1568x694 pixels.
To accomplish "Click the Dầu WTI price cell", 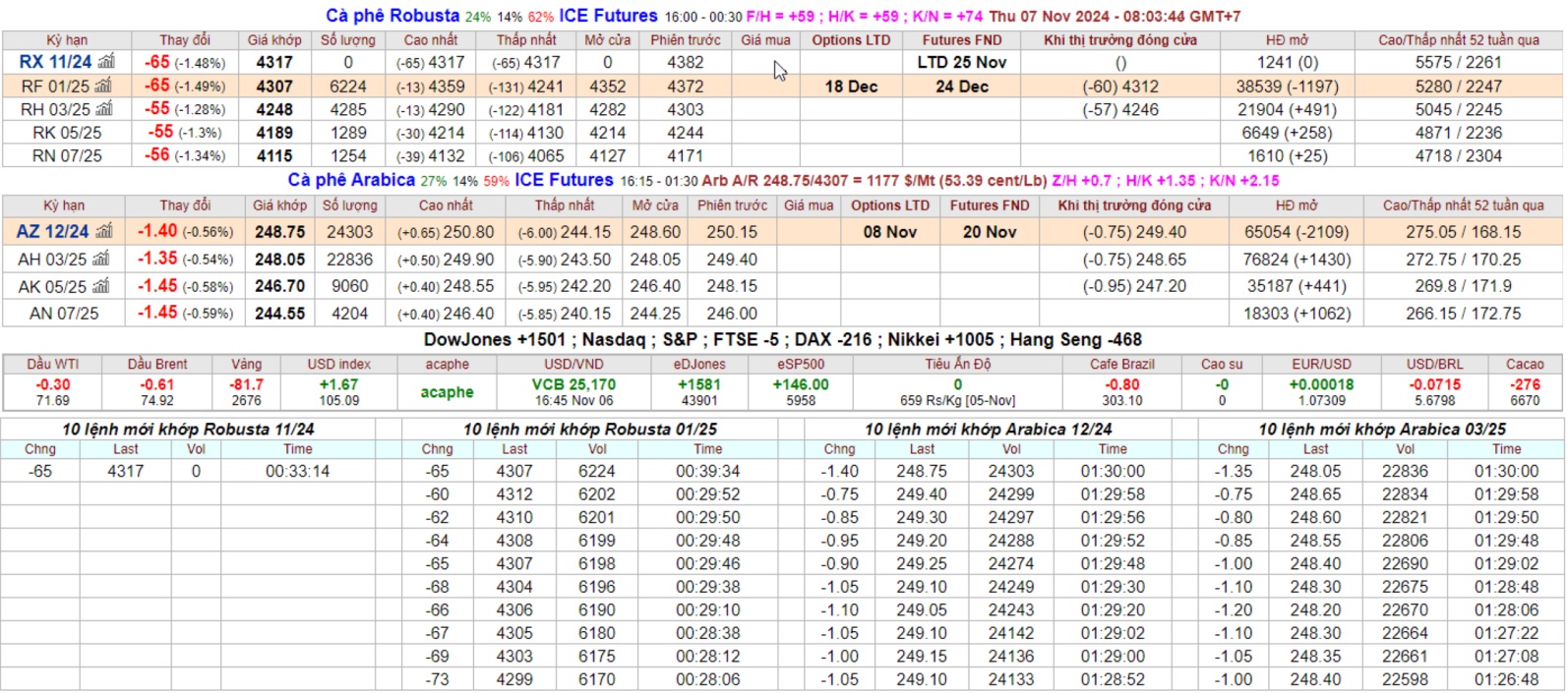I will 53,392.
